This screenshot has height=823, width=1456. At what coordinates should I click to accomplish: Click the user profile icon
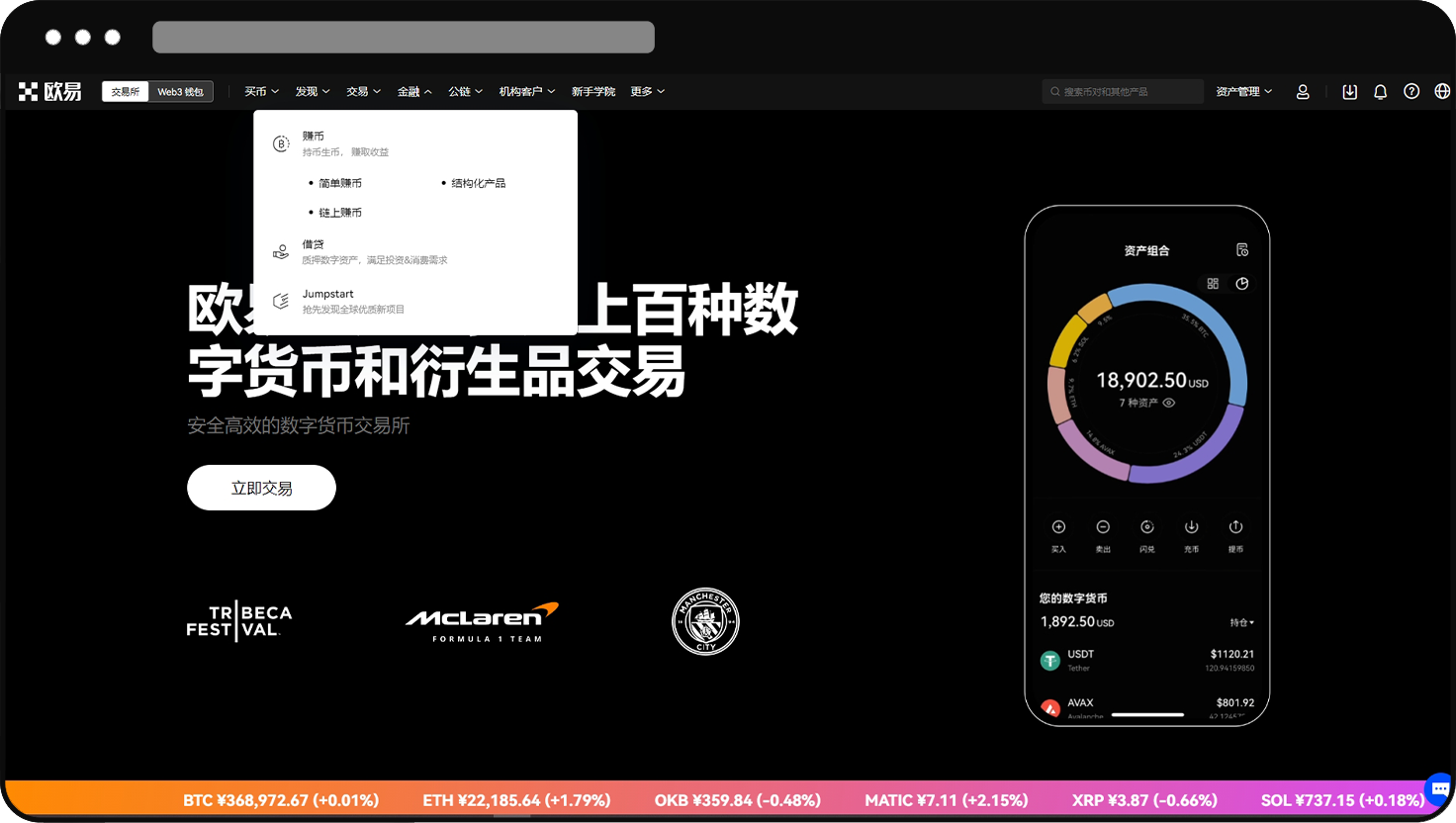pos(1303,91)
